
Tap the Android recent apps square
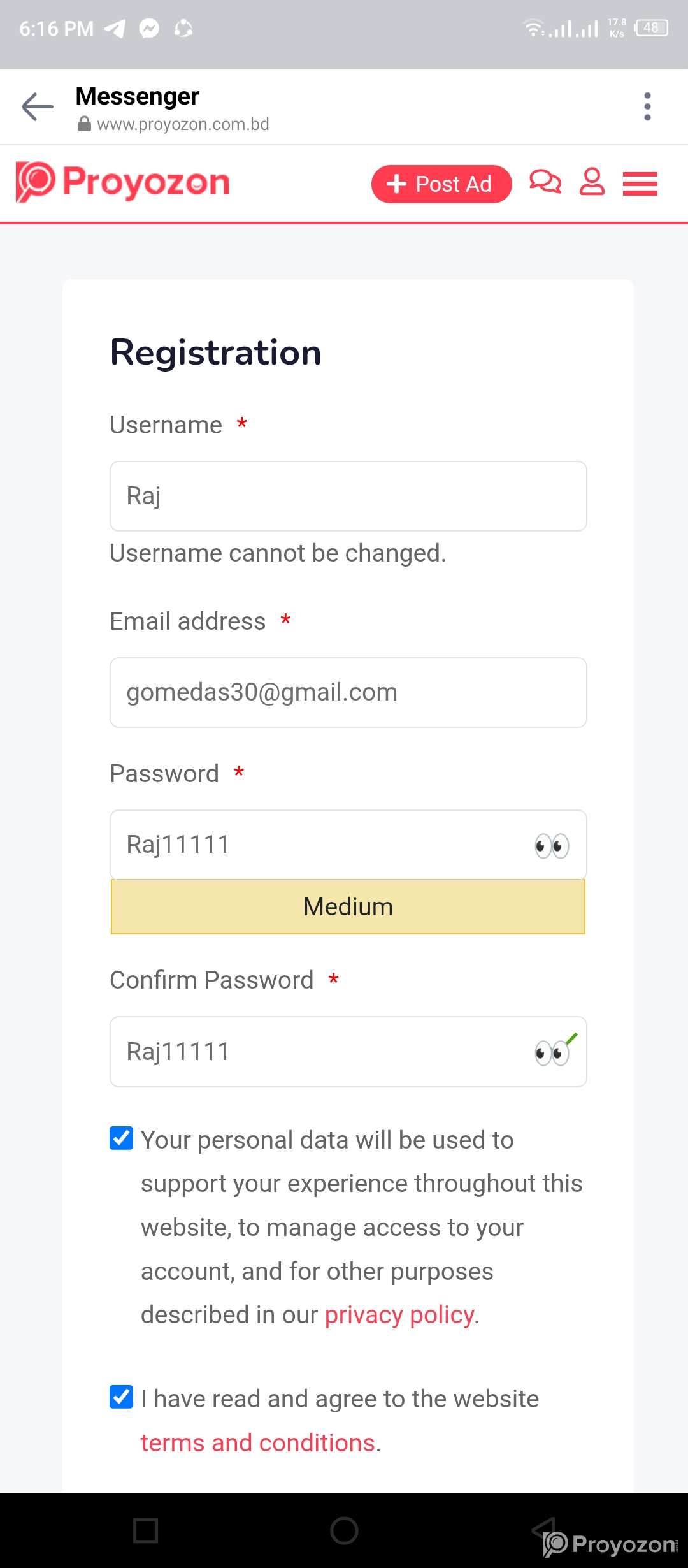[x=145, y=1530]
